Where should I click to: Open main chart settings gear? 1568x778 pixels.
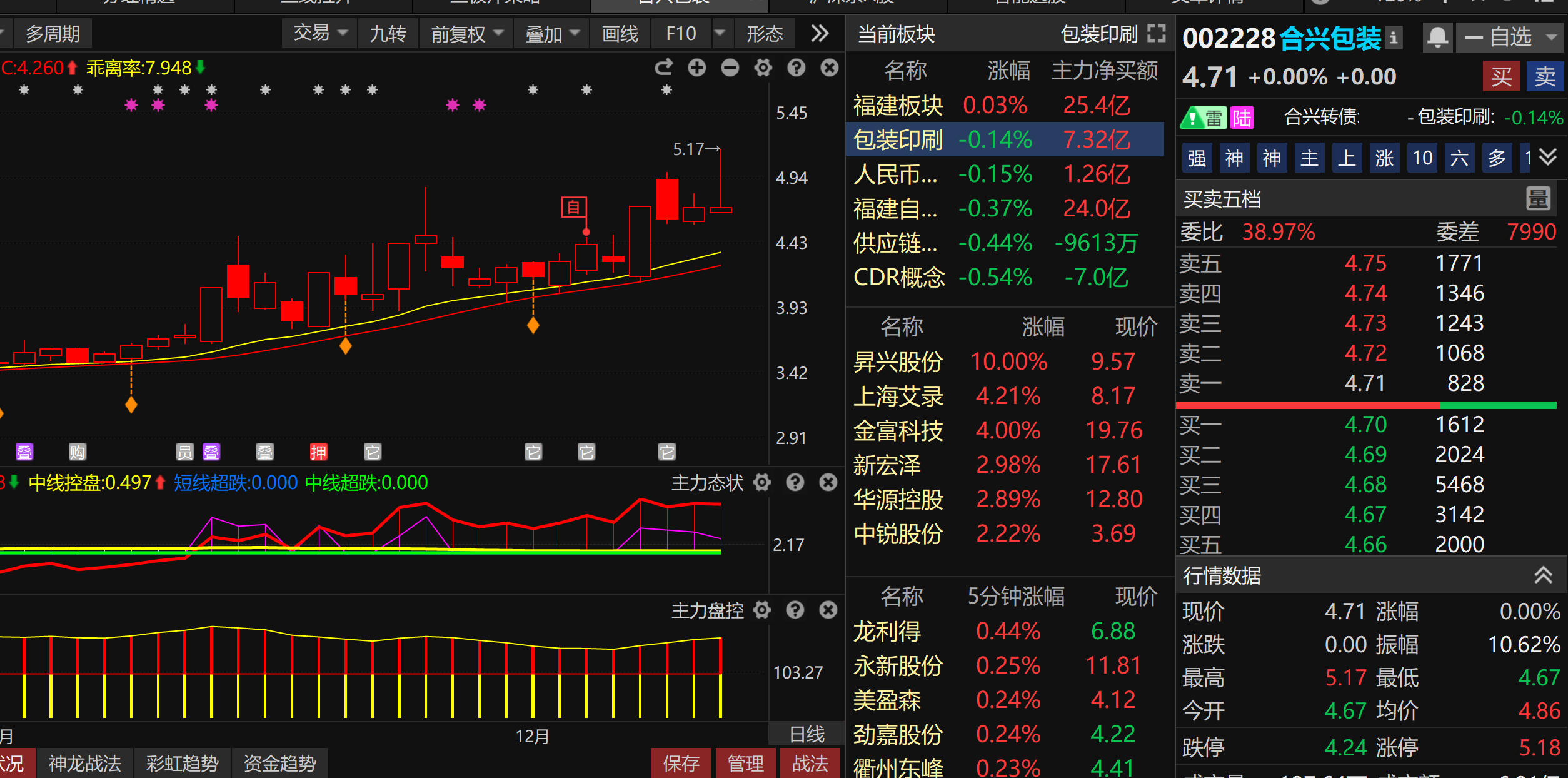(x=763, y=68)
